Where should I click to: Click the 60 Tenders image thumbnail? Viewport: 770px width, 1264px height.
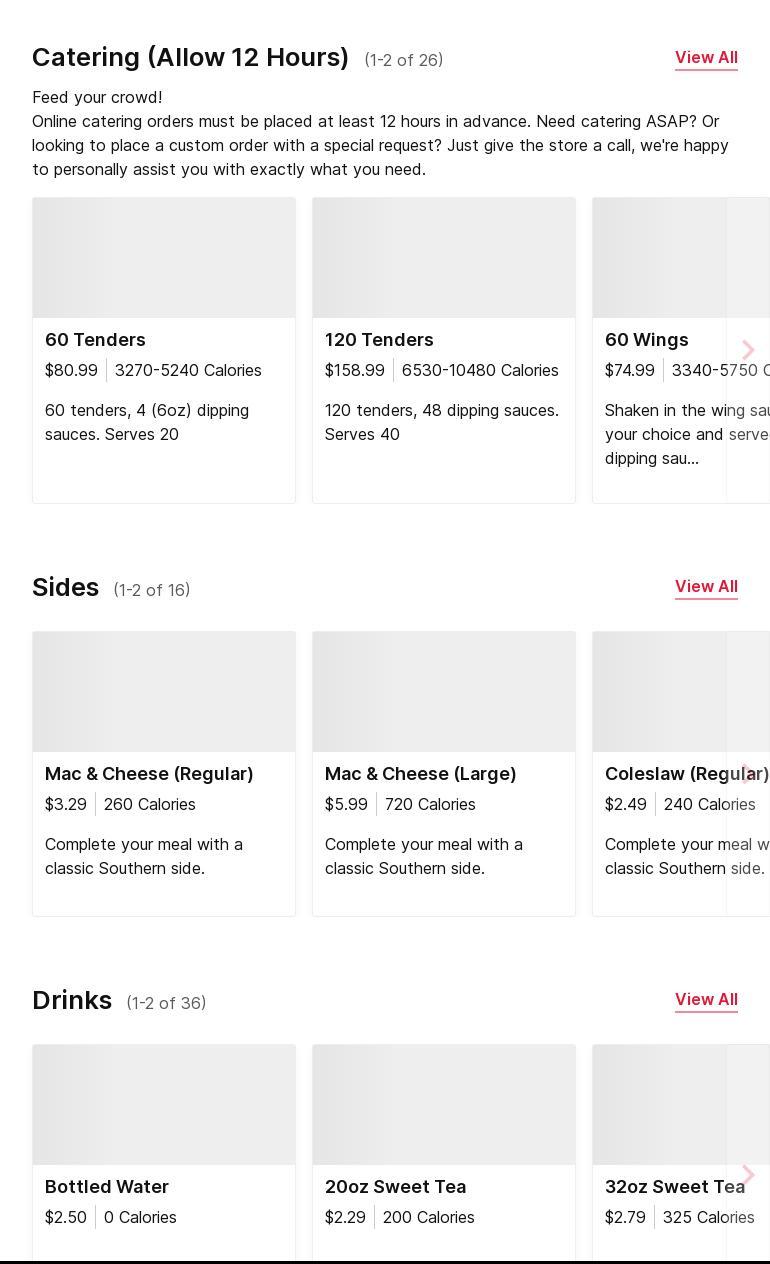point(164,258)
